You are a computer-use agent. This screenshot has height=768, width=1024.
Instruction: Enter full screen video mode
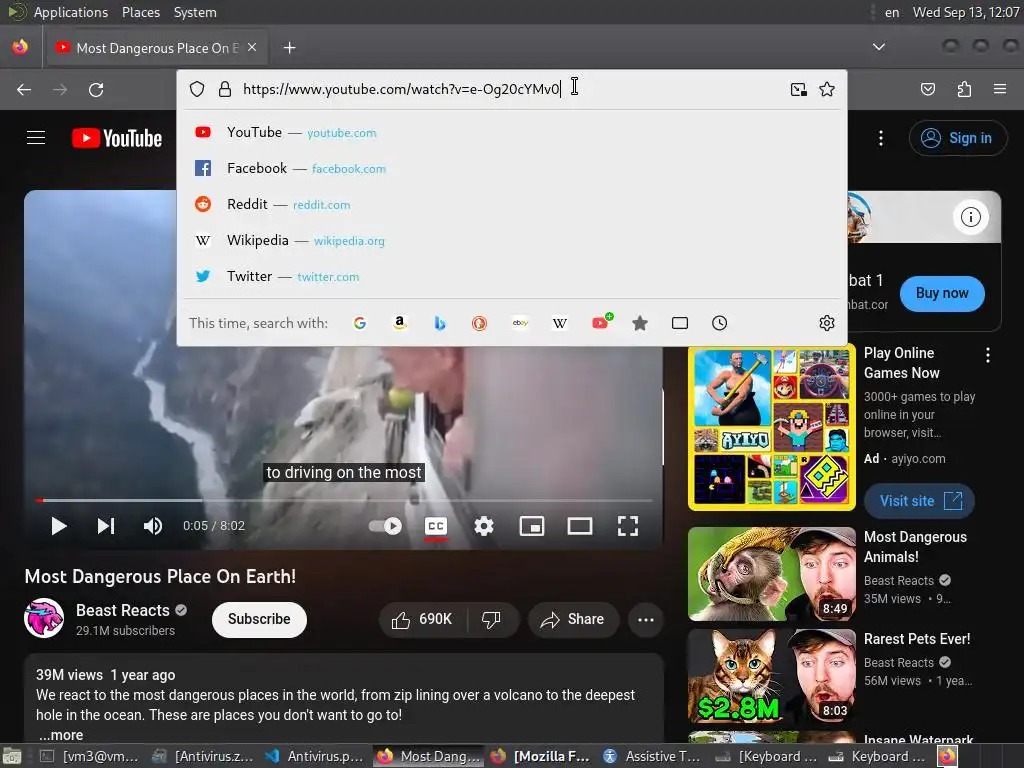pos(628,526)
